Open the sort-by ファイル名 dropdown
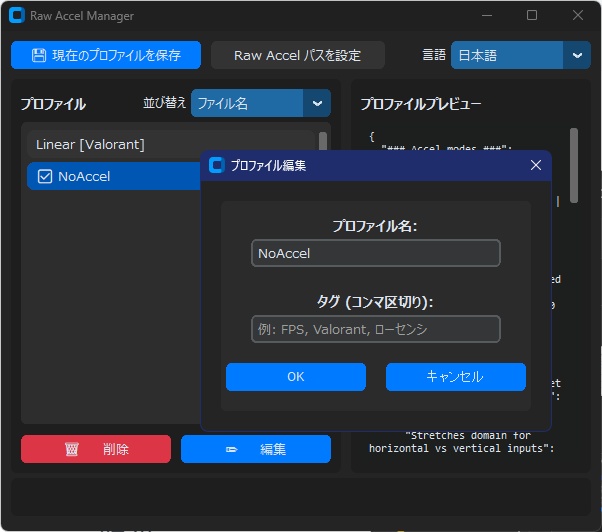Image resolution: width=602 pixels, height=532 pixels. [261, 103]
